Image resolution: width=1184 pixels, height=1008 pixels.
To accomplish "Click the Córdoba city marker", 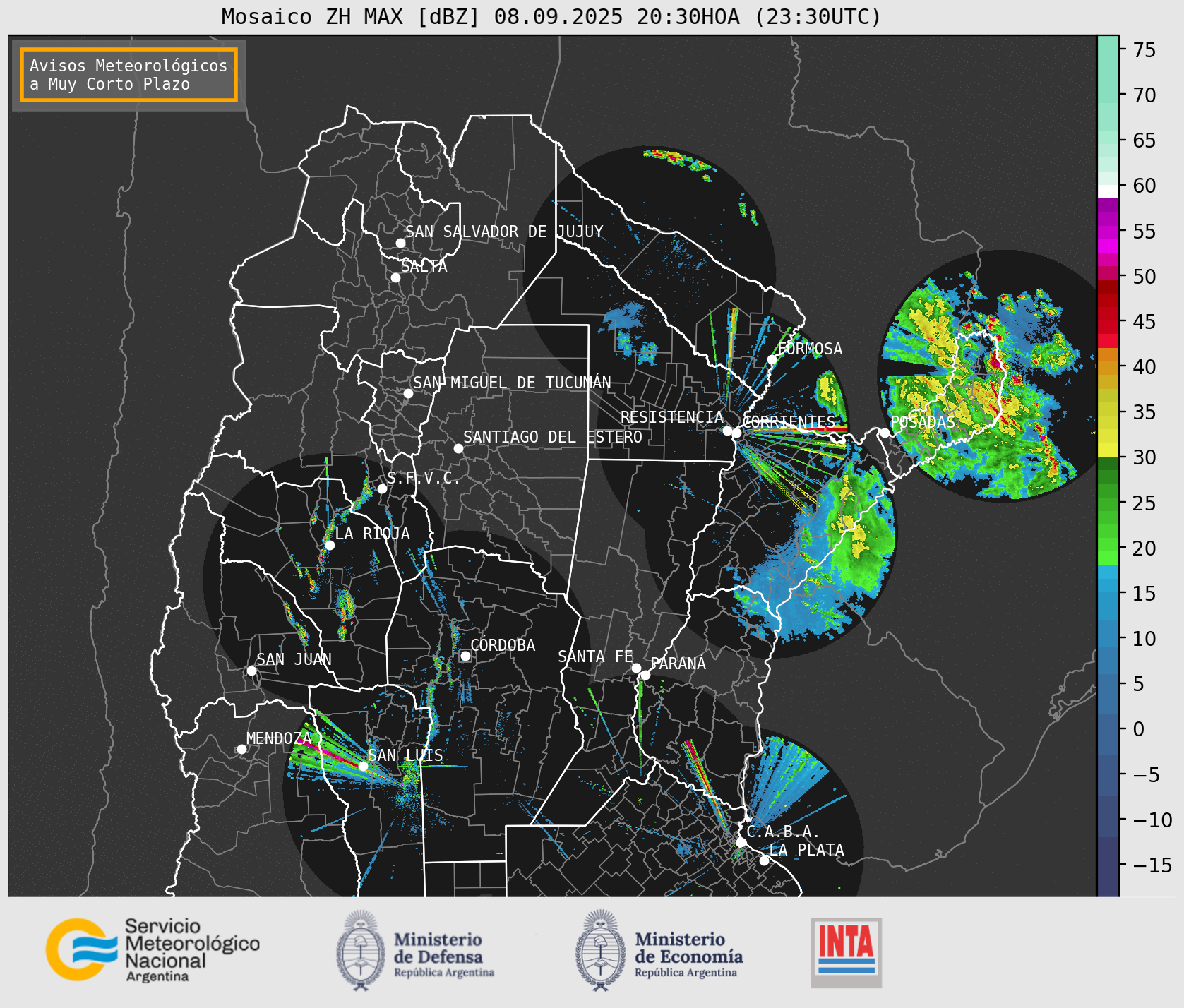I will [465, 656].
